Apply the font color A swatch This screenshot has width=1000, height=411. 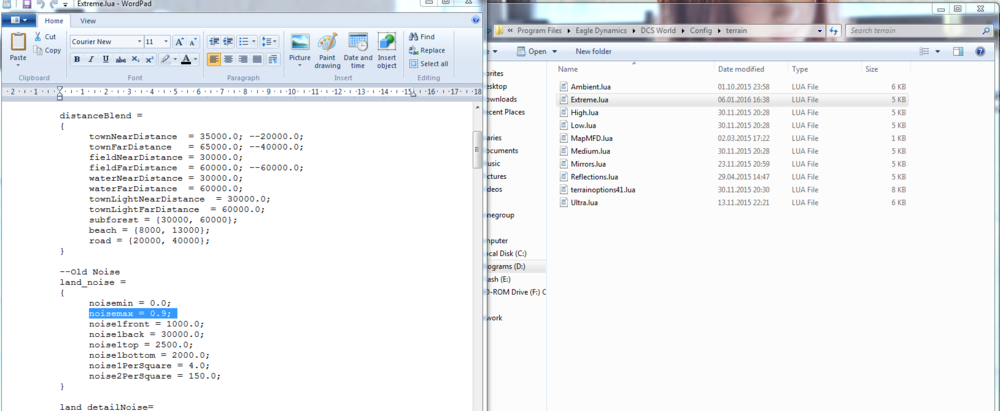coord(186,59)
